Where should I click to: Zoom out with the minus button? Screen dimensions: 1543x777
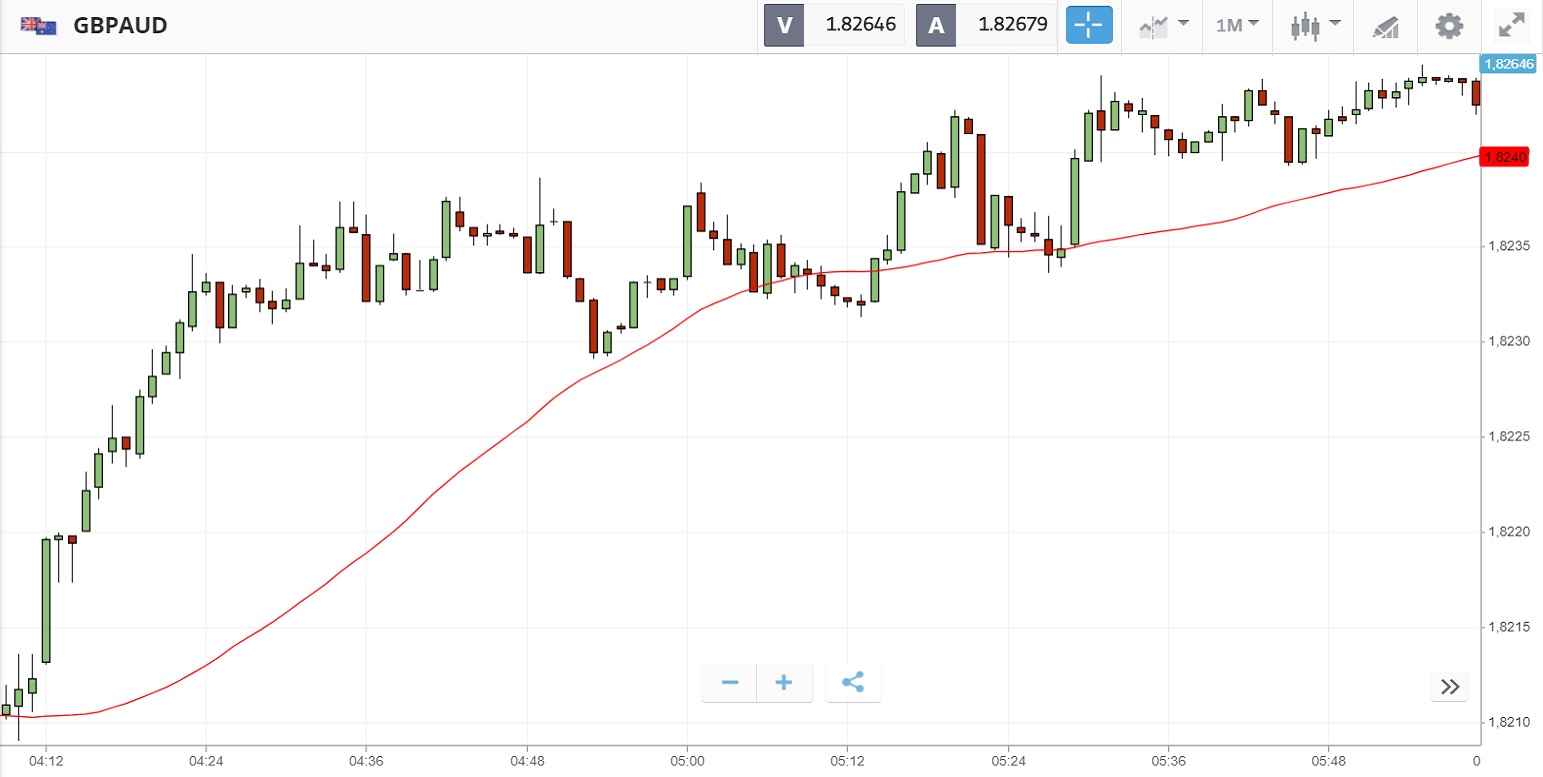pos(730,683)
